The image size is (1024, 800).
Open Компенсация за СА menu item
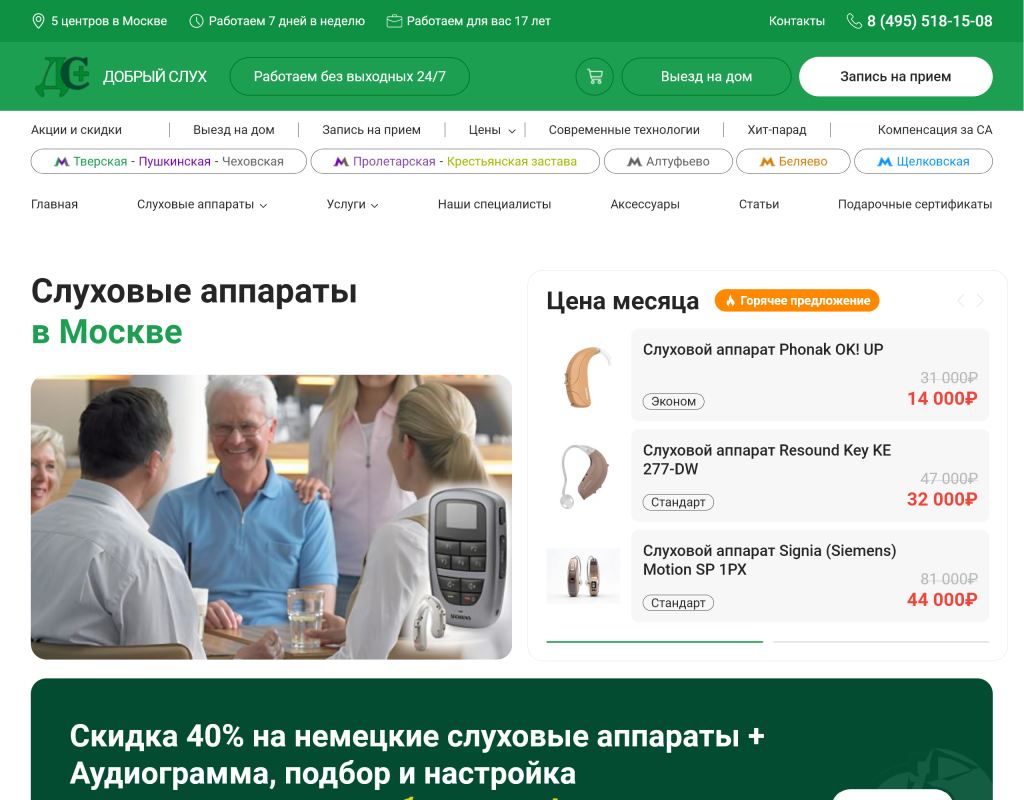coord(935,130)
